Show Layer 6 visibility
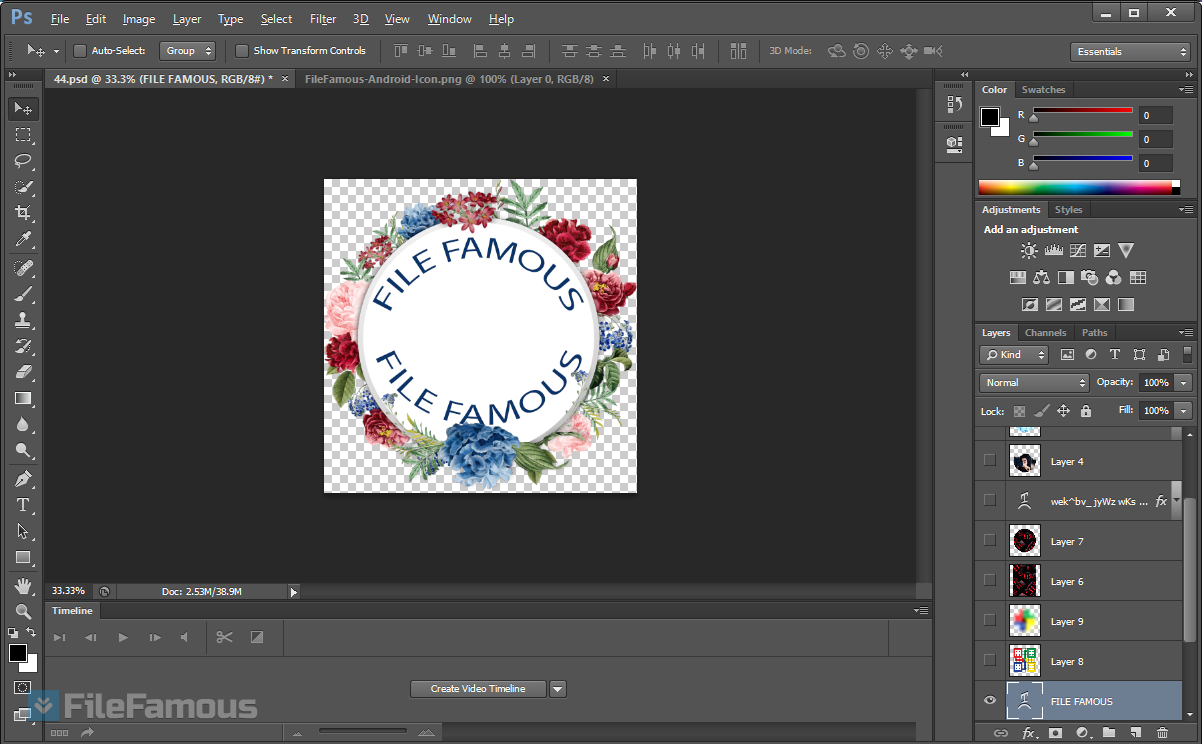 (990, 581)
